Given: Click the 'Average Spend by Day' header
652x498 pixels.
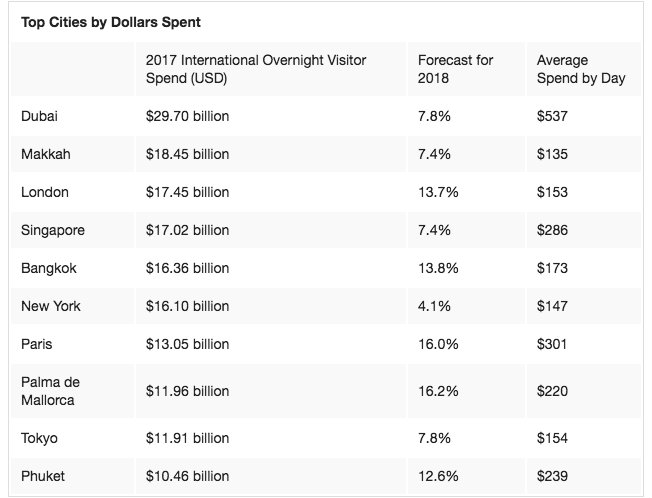Looking at the screenshot, I should (x=581, y=70).
